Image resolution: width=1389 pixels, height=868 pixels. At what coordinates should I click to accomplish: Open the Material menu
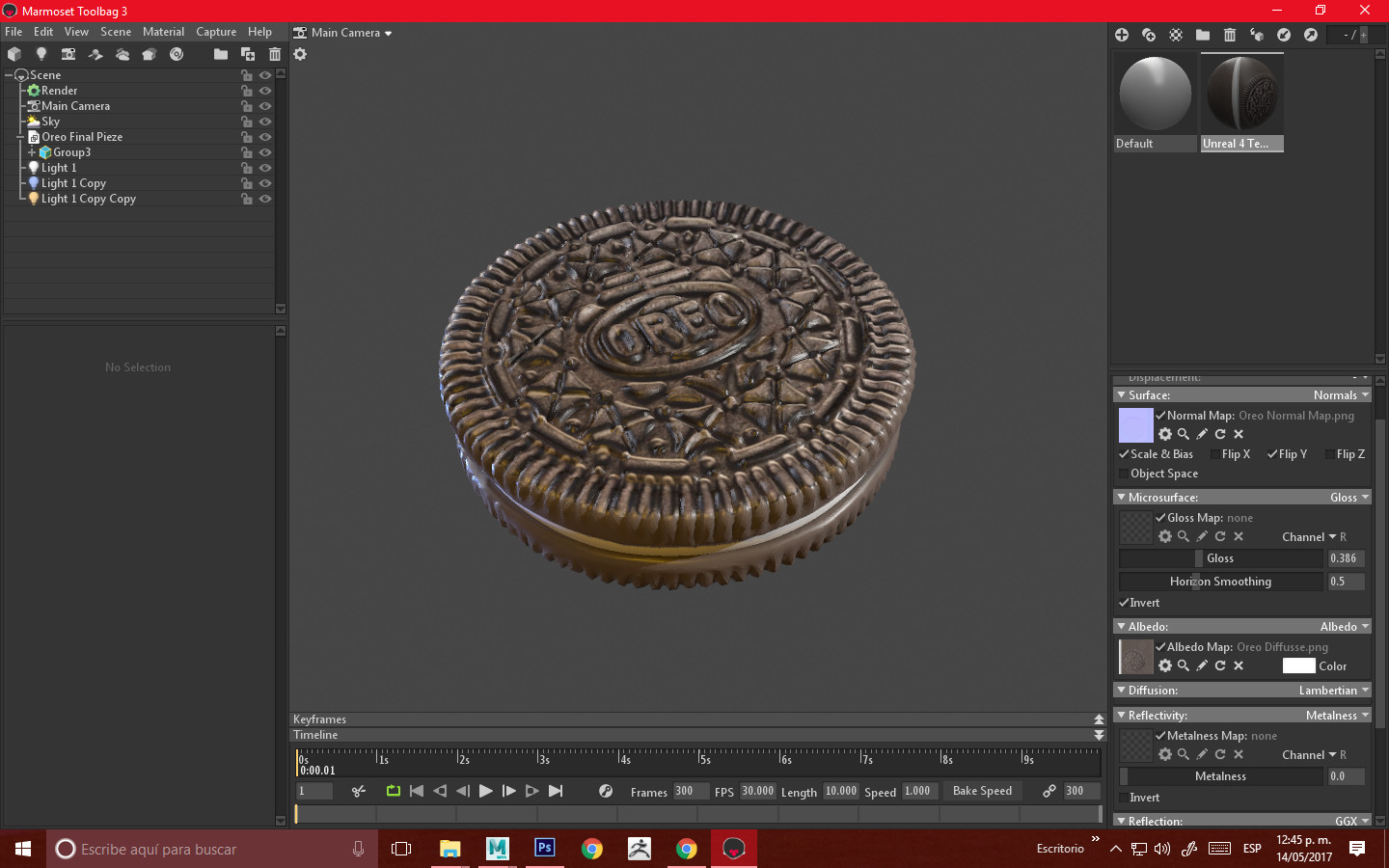click(163, 32)
